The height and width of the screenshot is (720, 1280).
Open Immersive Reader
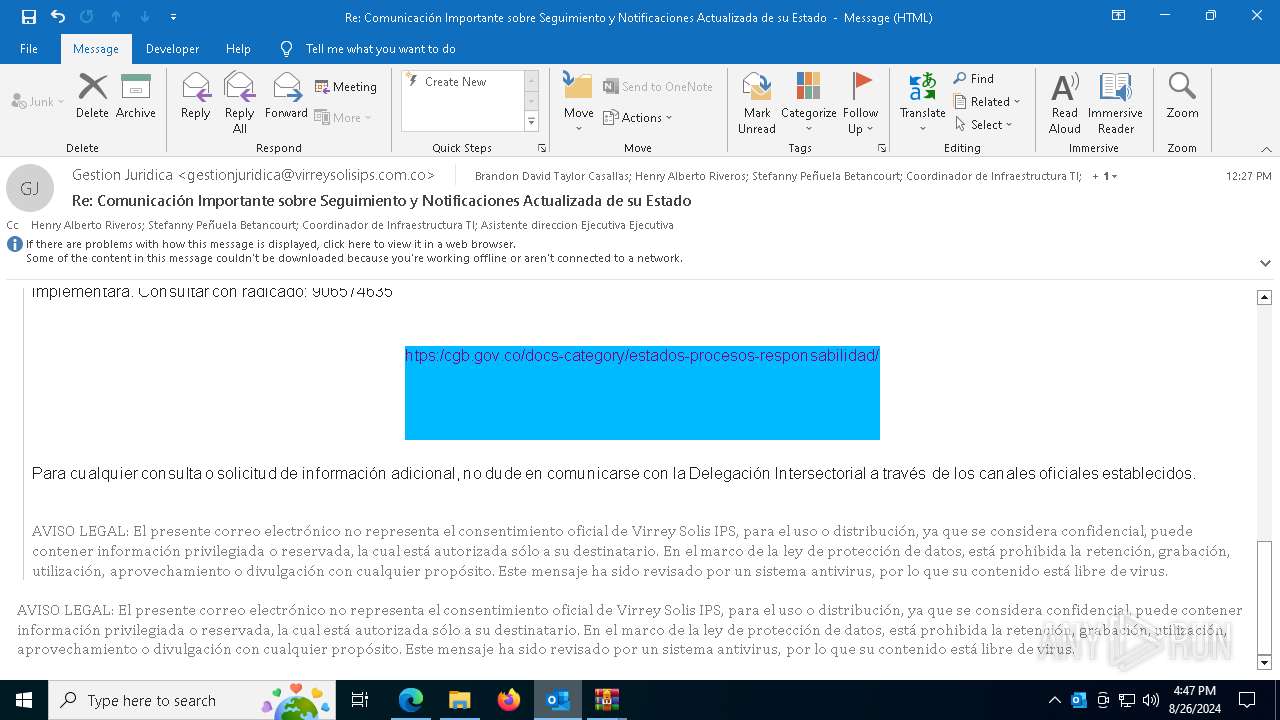point(1115,103)
